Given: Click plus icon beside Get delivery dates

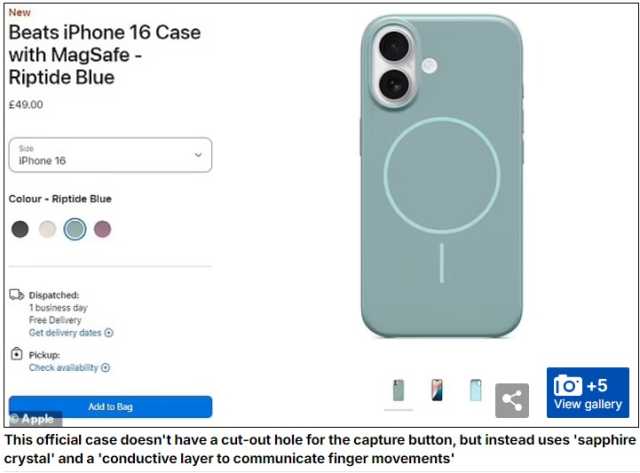Looking at the screenshot, I should 109,333.
